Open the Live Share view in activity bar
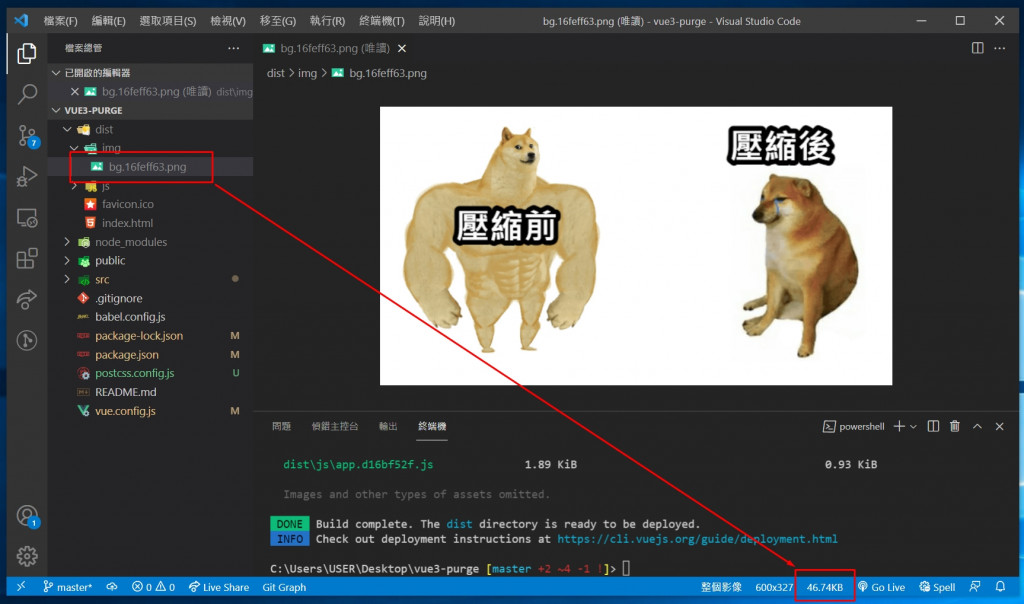The height and width of the screenshot is (604, 1024). [x=27, y=299]
